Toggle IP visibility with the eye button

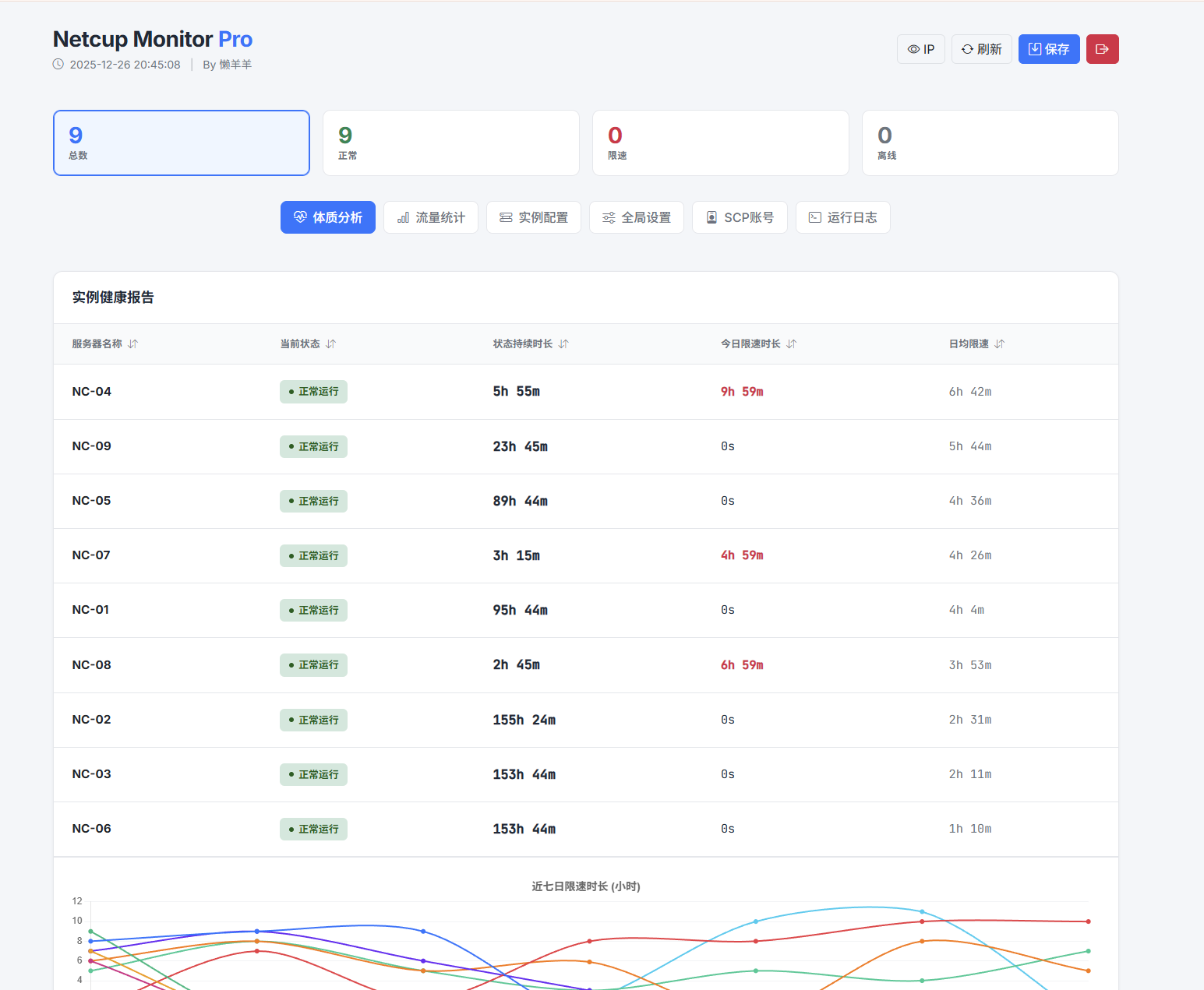(920, 49)
